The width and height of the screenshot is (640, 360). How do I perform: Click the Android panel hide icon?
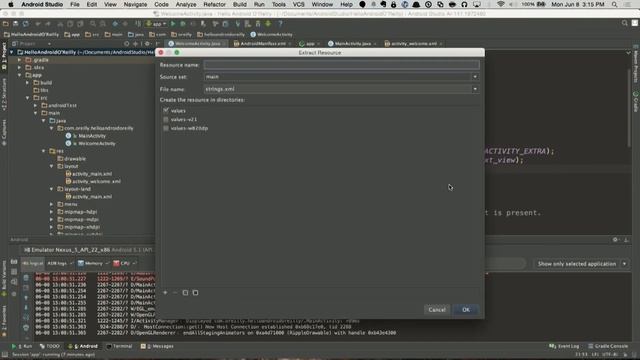click(x=627, y=240)
